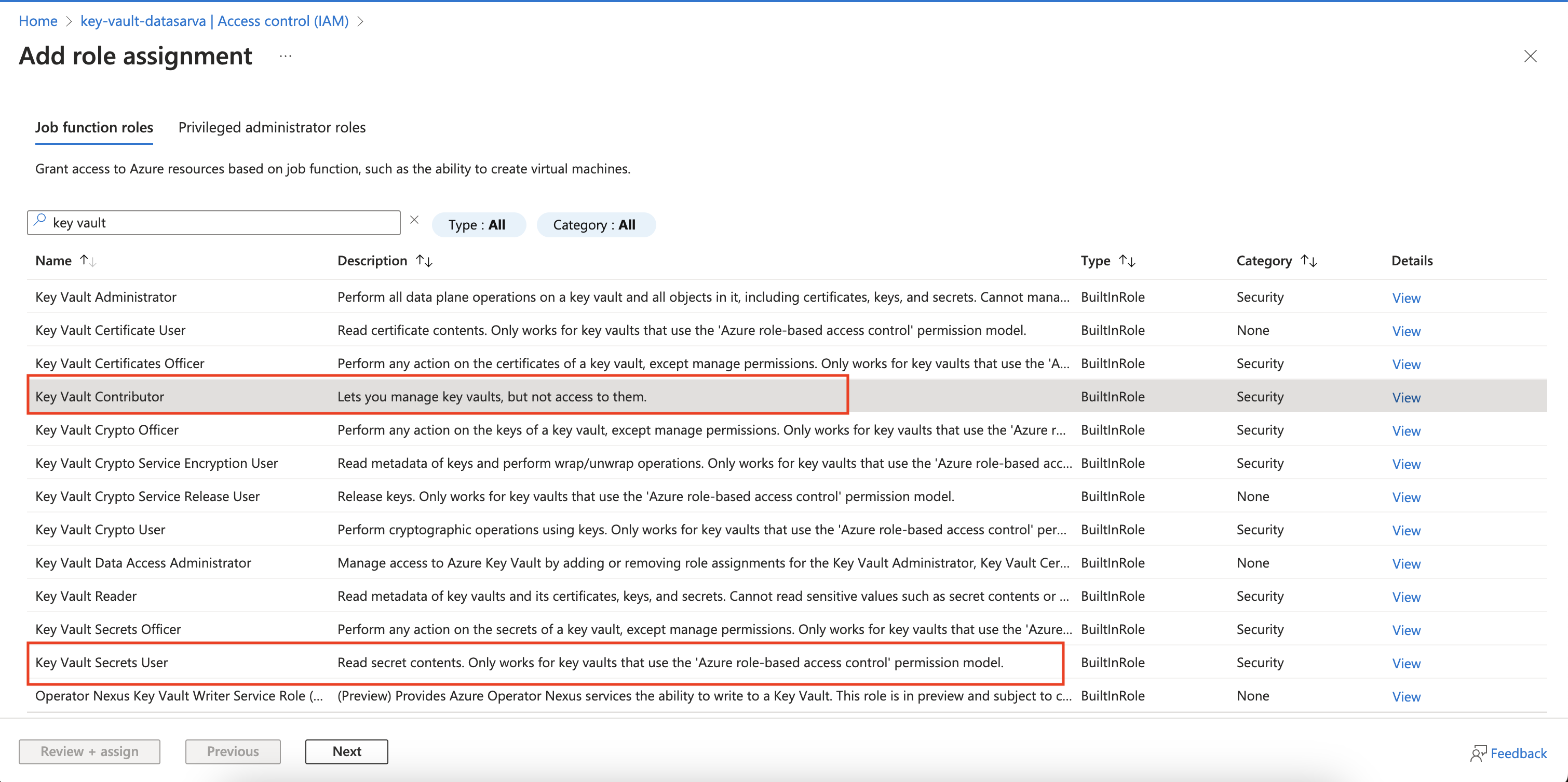Select Operator Nexus Key Vault Writer Service Role

(x=787, y=695)
